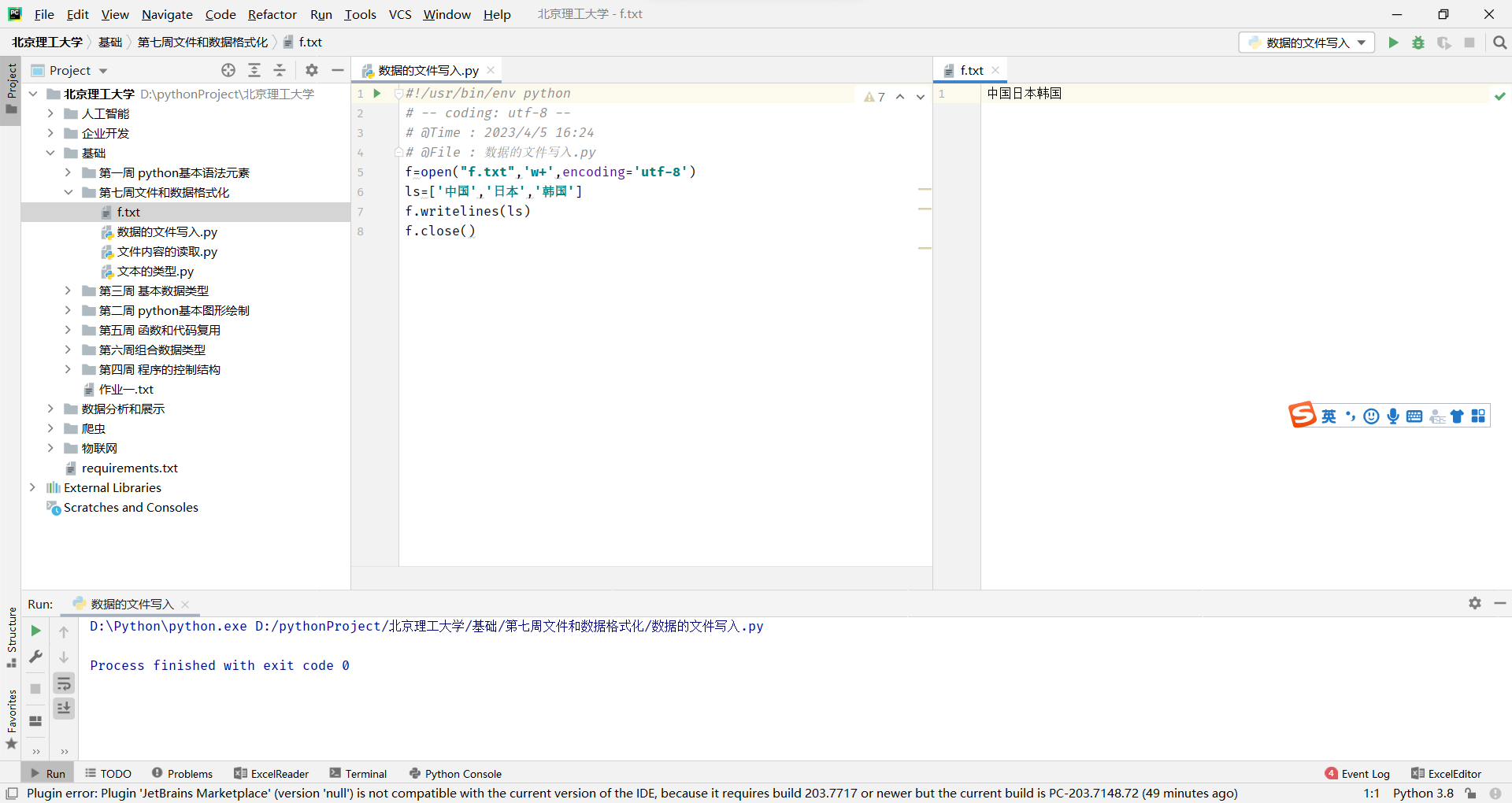Open the ExcelEditor tool window
Viewport: 1512px width, 803px height.
(x=1447, y=774)
